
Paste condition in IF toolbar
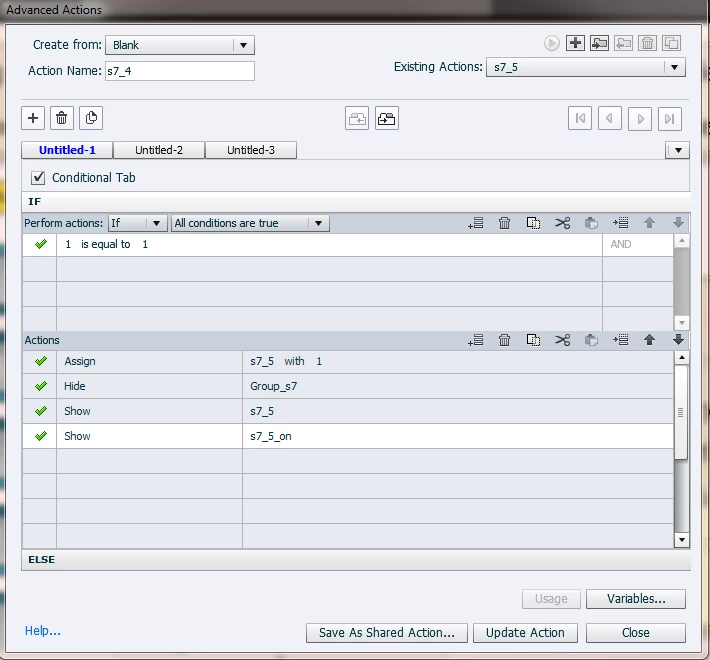tap(591, 223)
